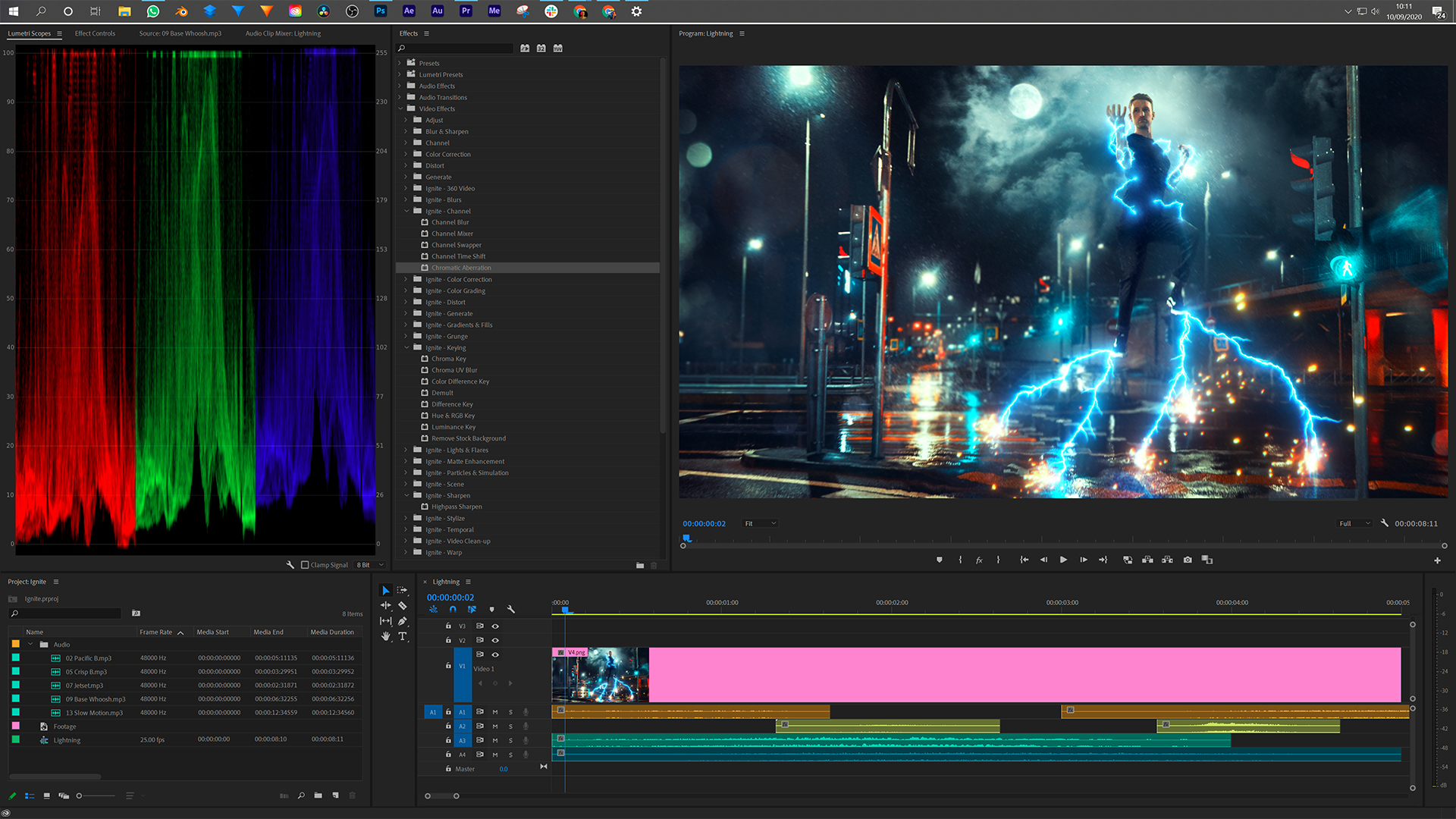Click Mark In bracket button

tap(960, 560)
